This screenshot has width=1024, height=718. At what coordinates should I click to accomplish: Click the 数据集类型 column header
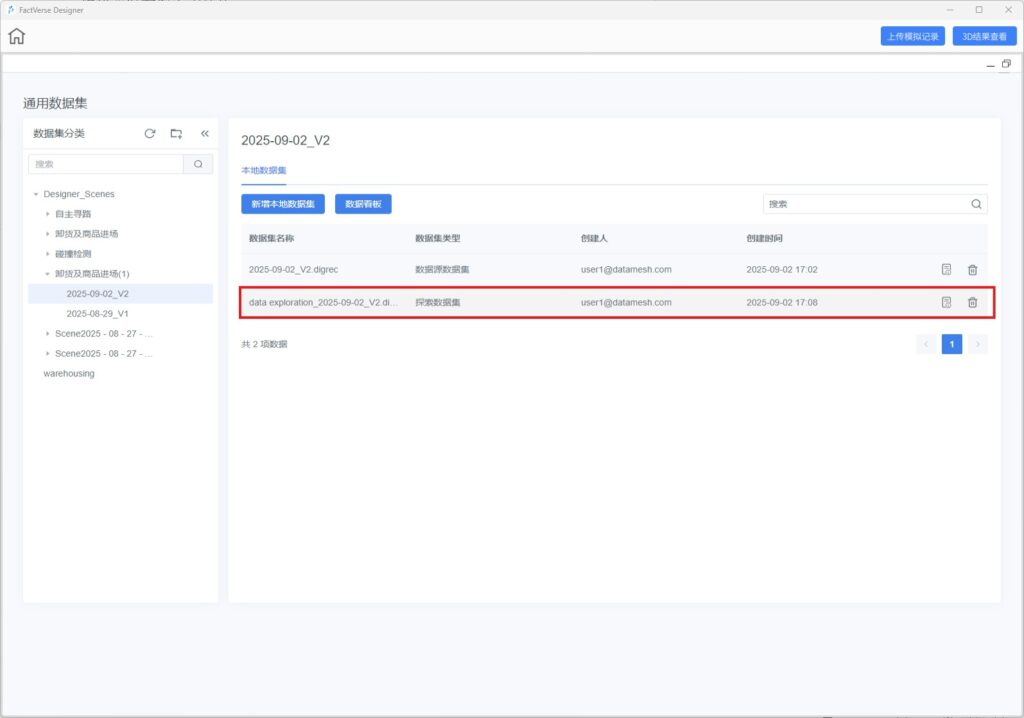438,238
